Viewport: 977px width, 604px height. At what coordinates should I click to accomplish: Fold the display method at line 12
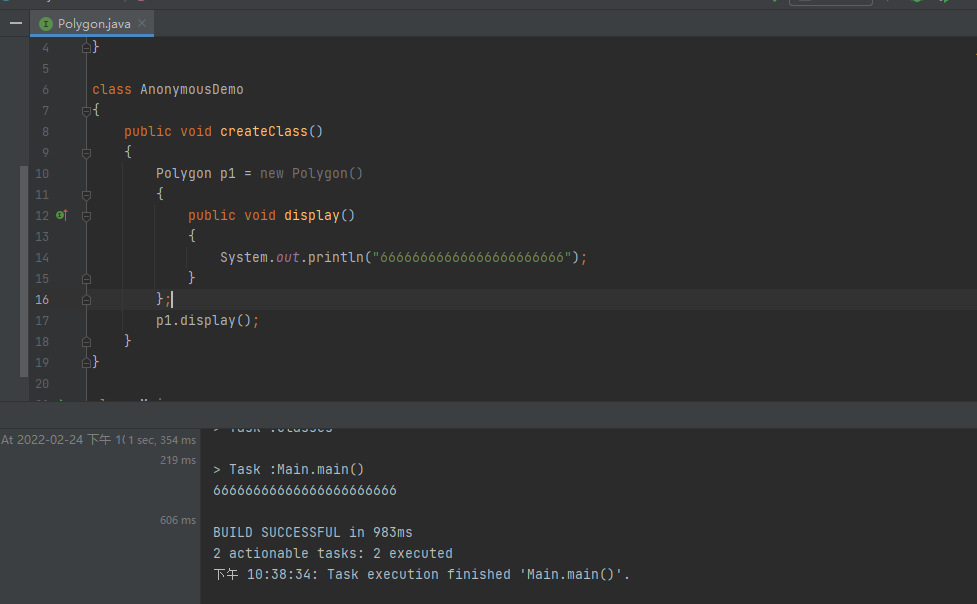(87, 216)
